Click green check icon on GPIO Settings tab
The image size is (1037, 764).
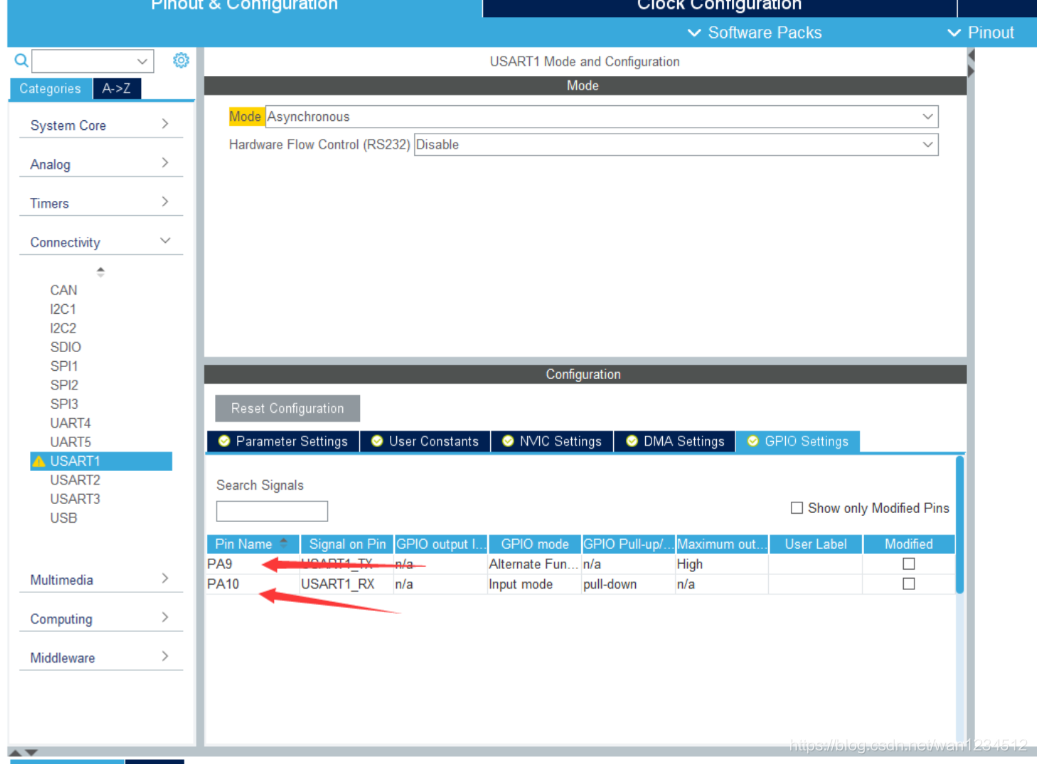coord(753,441)
